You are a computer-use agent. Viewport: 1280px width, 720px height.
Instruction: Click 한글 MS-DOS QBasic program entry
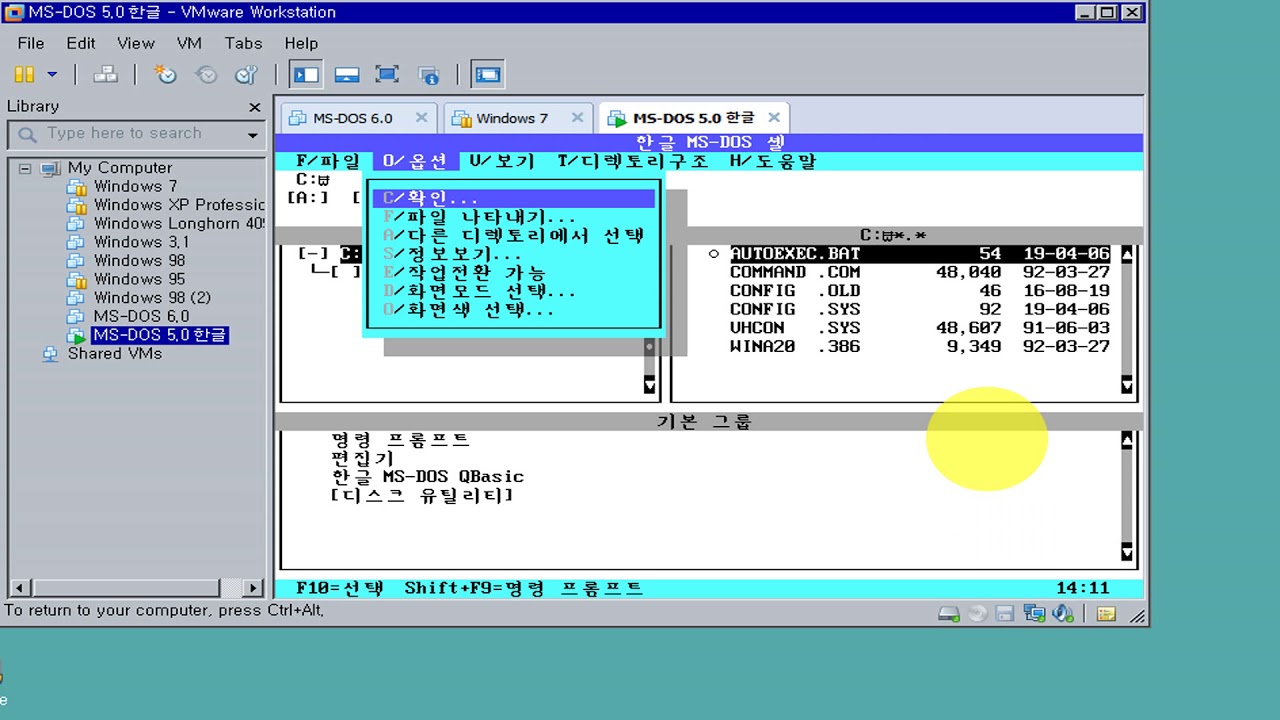pyautogui.click(x=427, y=477)
